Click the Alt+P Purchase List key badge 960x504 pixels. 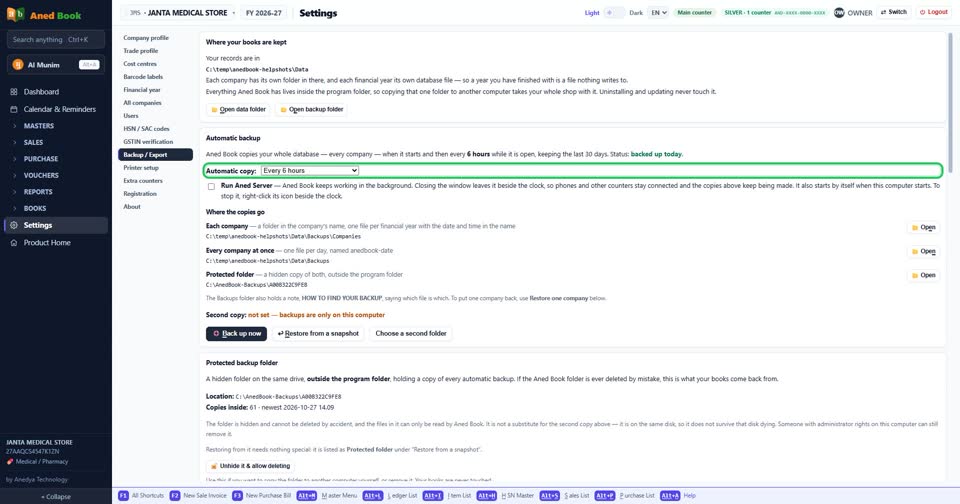tap(604, 495)
